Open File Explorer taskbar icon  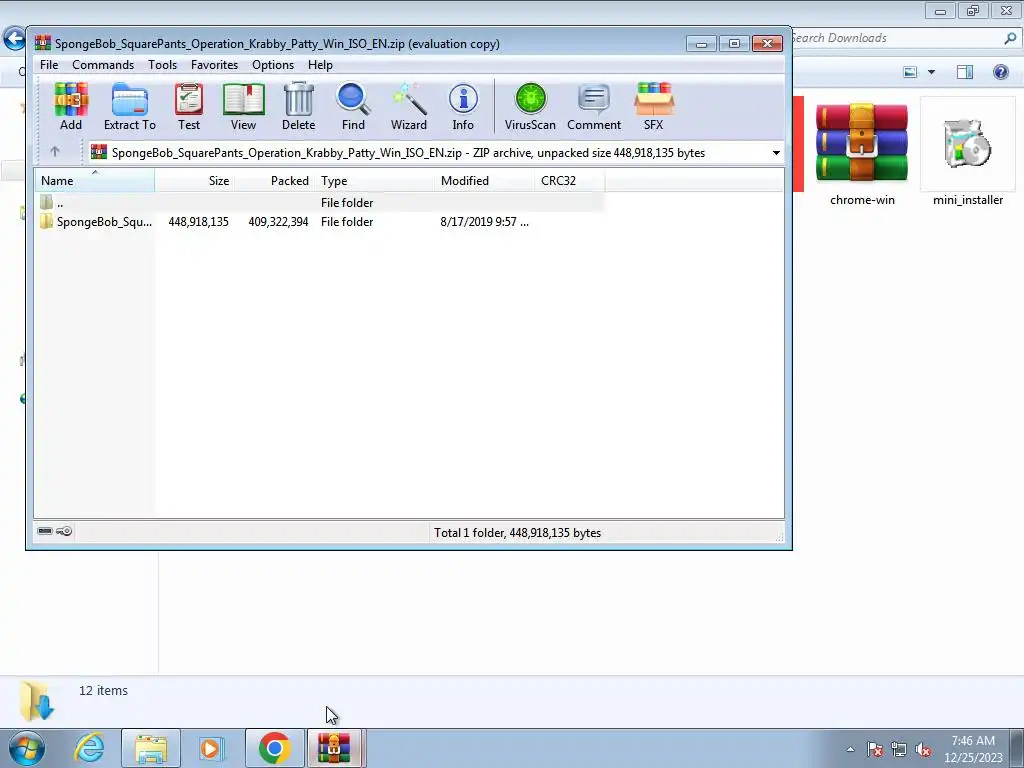pos(151,748)
